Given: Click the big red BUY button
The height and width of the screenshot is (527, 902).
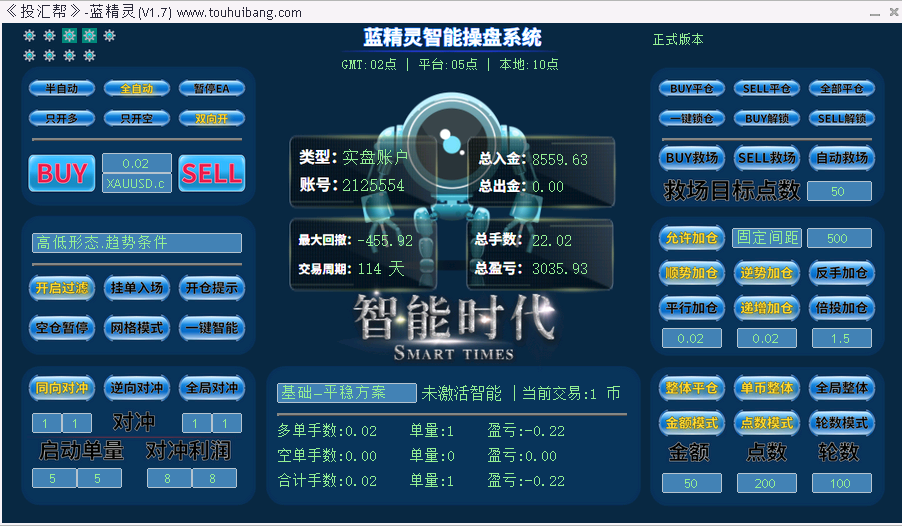Looking at the screenshot, I should click(62, 173).
